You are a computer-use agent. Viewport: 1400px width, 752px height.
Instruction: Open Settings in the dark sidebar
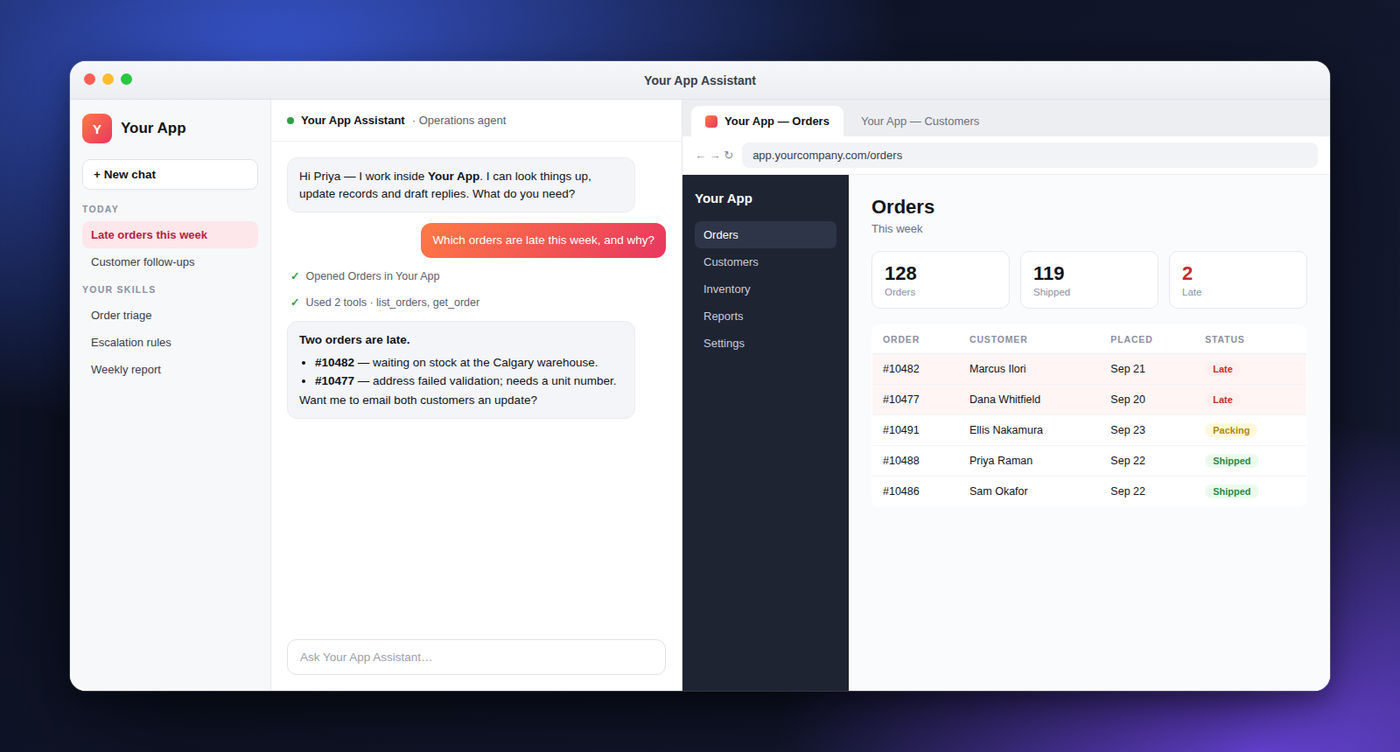coord(766,343)
